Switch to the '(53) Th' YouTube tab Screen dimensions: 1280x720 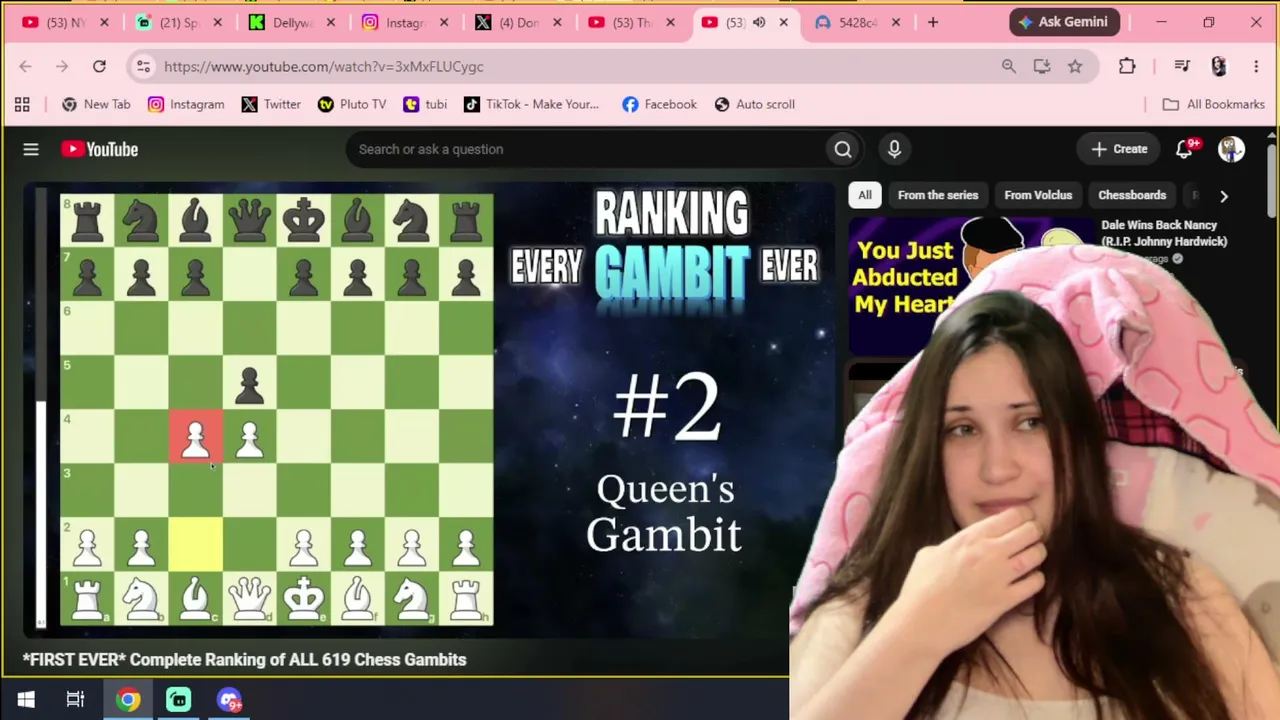(633, 22)
